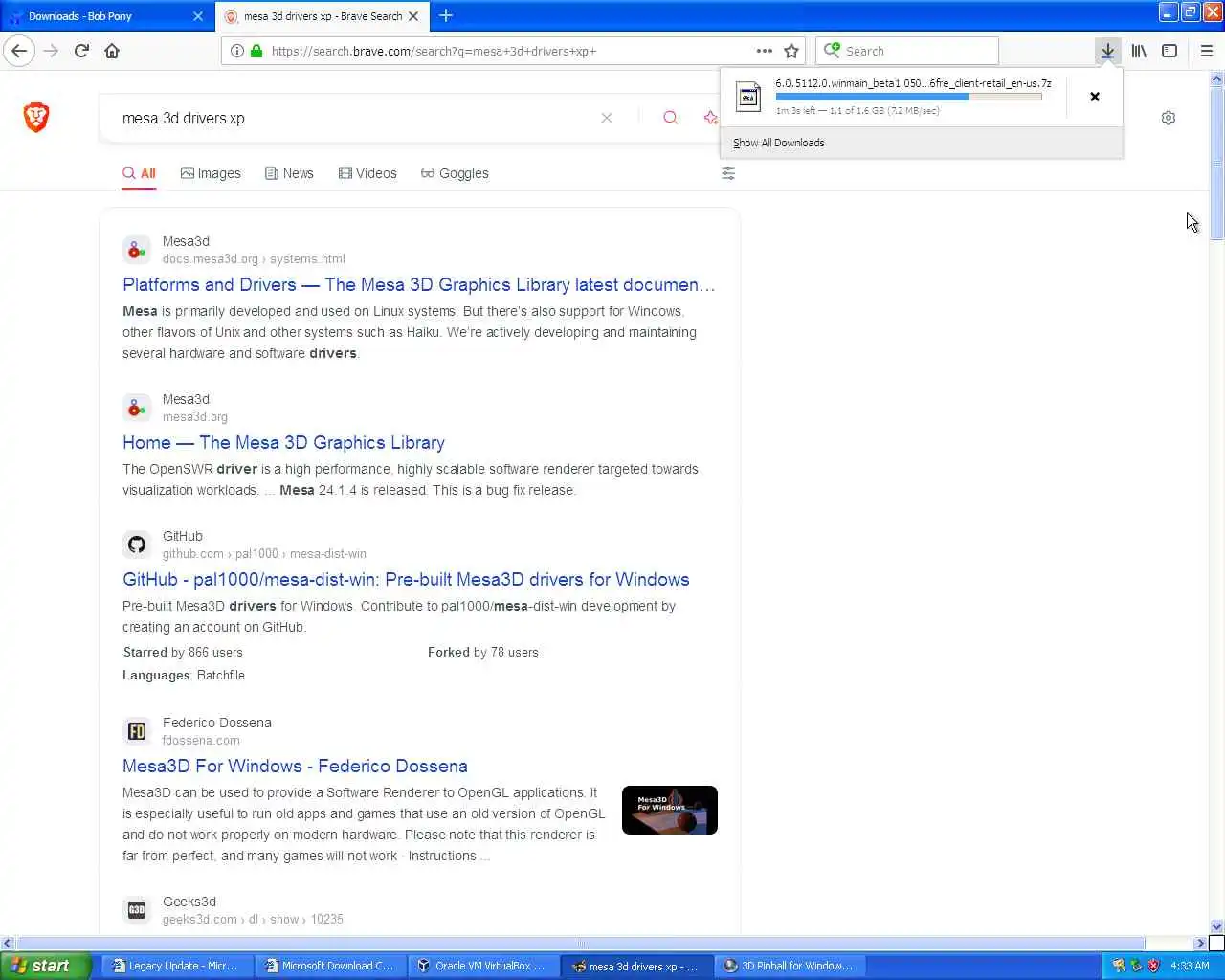This screenshot has width=1225, height=980.
Task: Open the browser home page
Action: [112, 51]
